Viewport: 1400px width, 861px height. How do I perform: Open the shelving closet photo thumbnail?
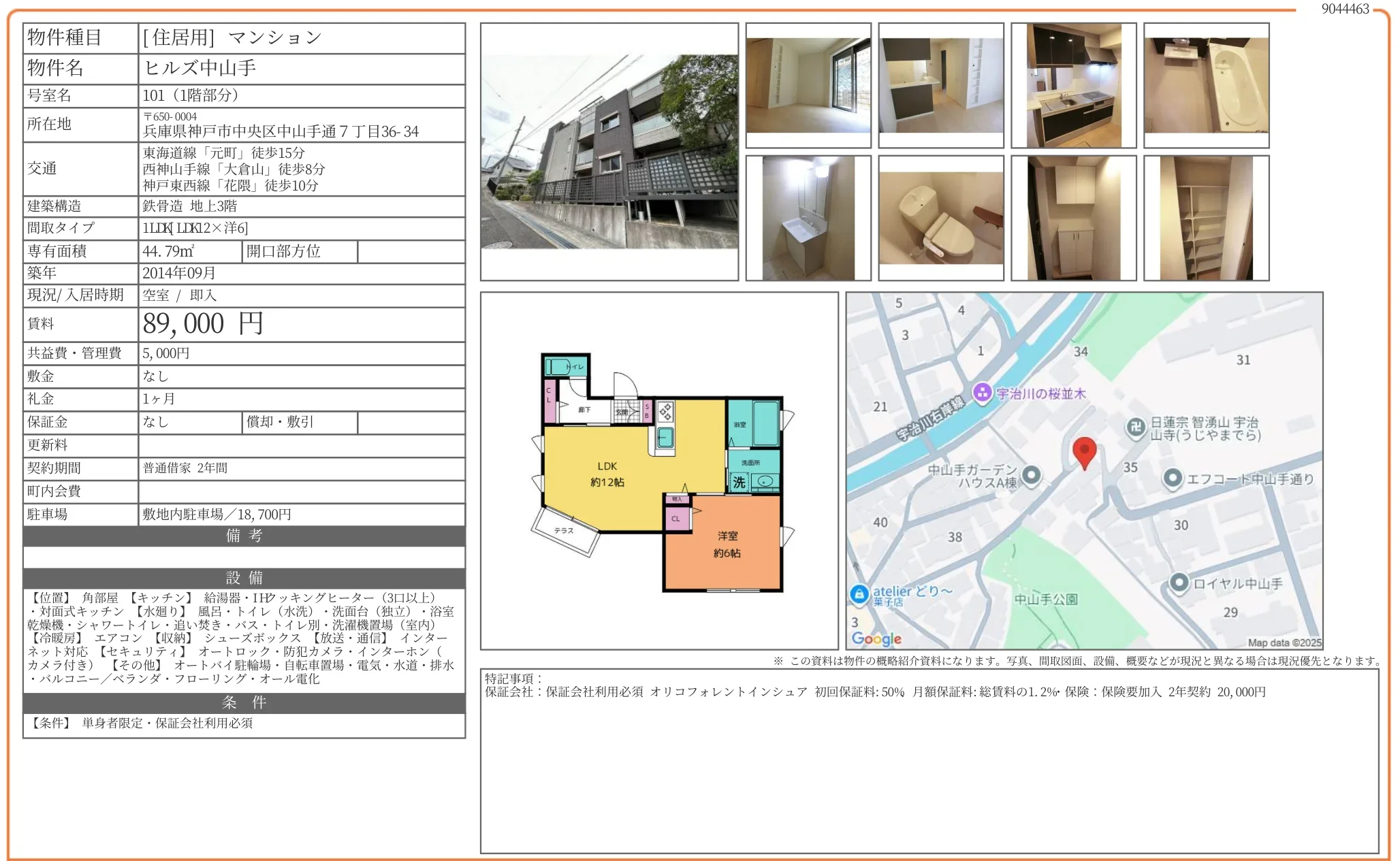[1206, 218]
